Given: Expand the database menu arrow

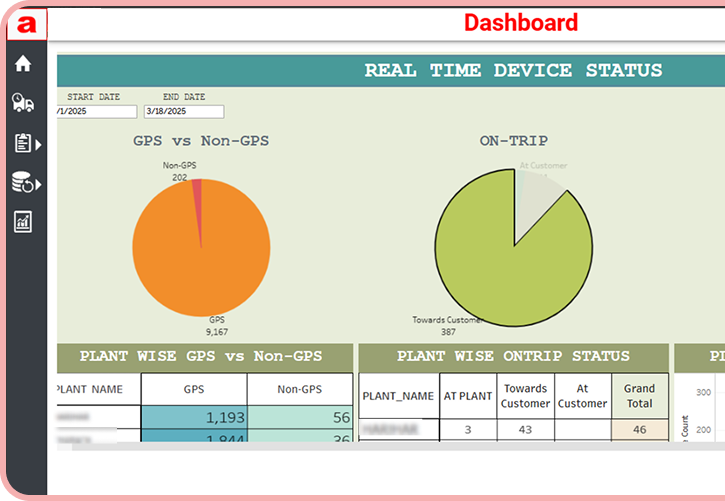Looking at the screenshot, I should (39, 185).
